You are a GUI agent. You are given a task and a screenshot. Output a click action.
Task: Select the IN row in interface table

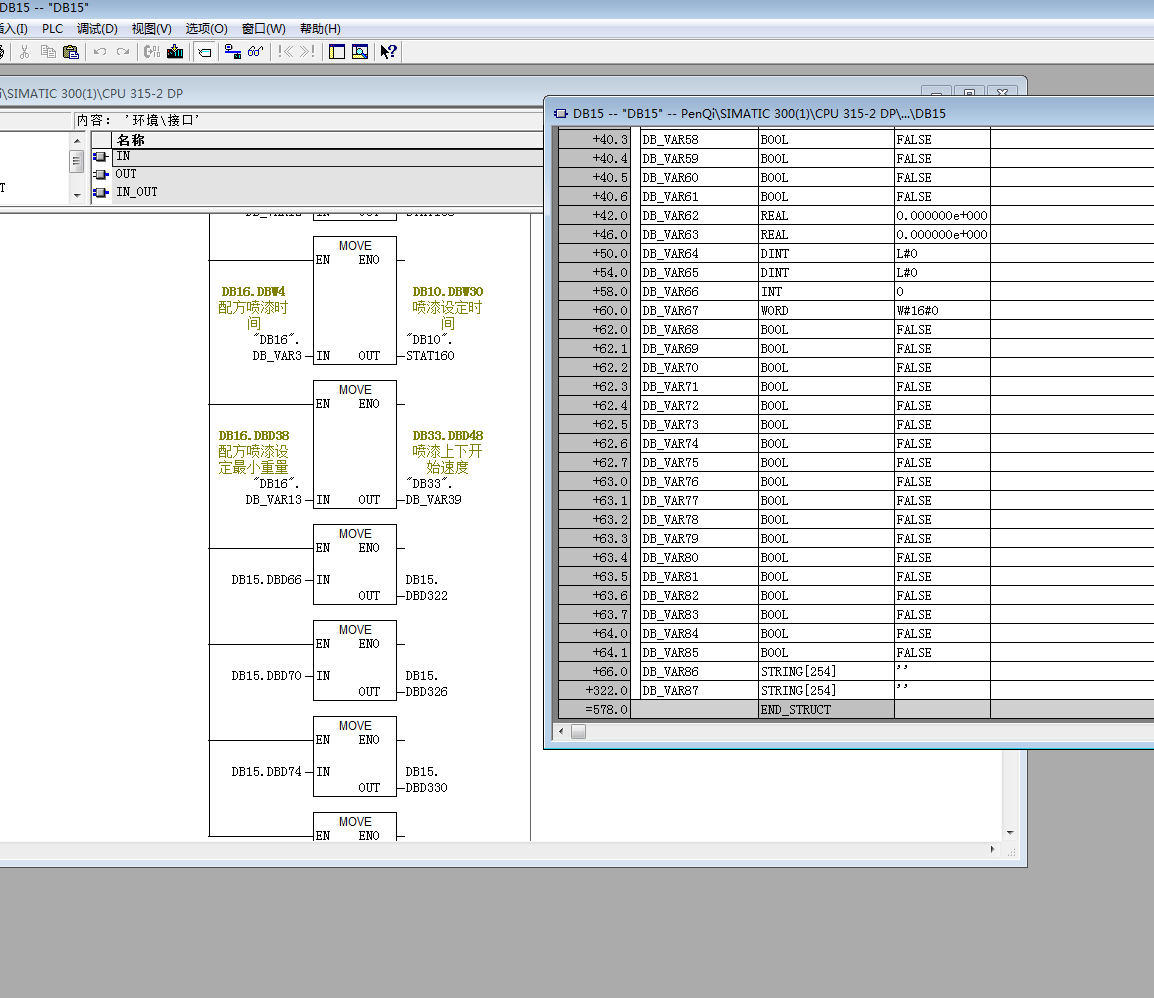[x=328, y=157]
